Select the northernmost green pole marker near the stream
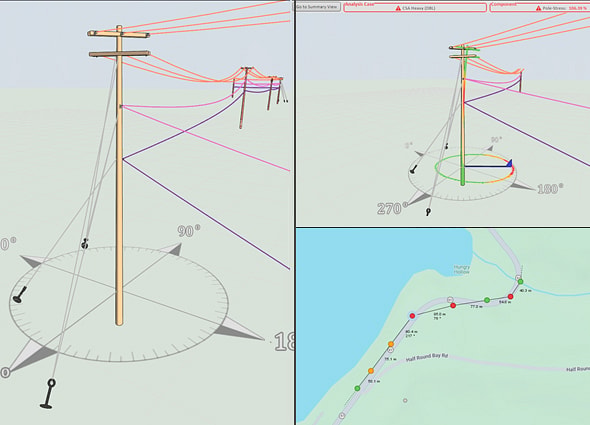 (520, 282)
